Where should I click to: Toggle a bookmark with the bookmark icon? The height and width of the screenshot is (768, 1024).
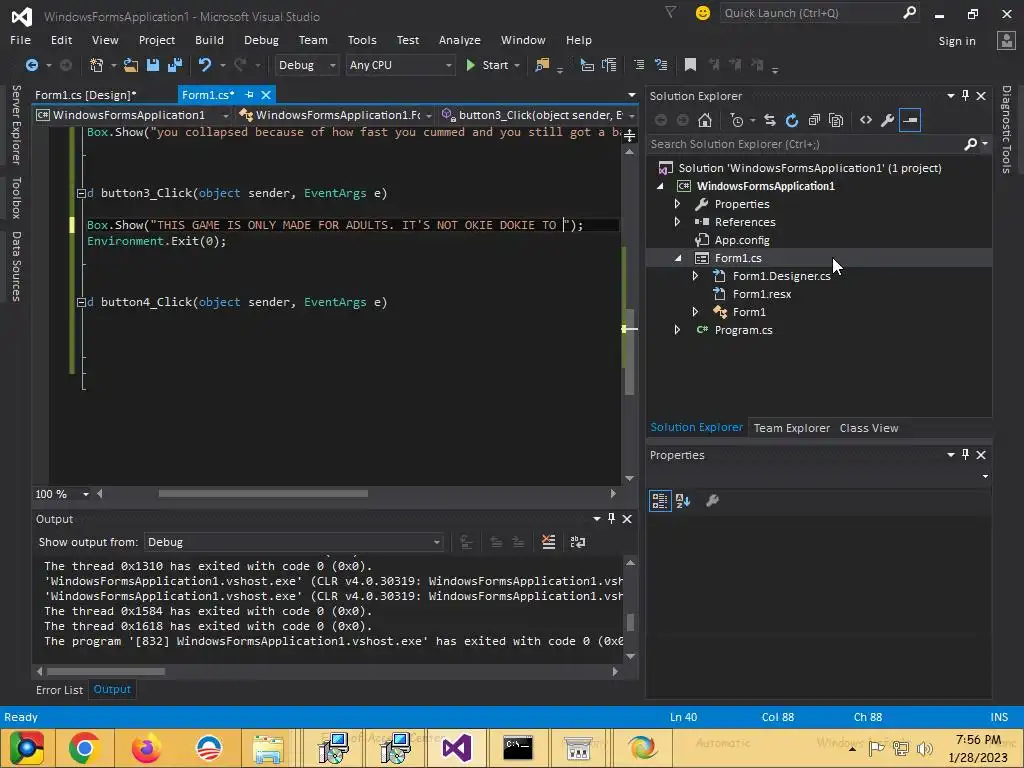point(690,65)
